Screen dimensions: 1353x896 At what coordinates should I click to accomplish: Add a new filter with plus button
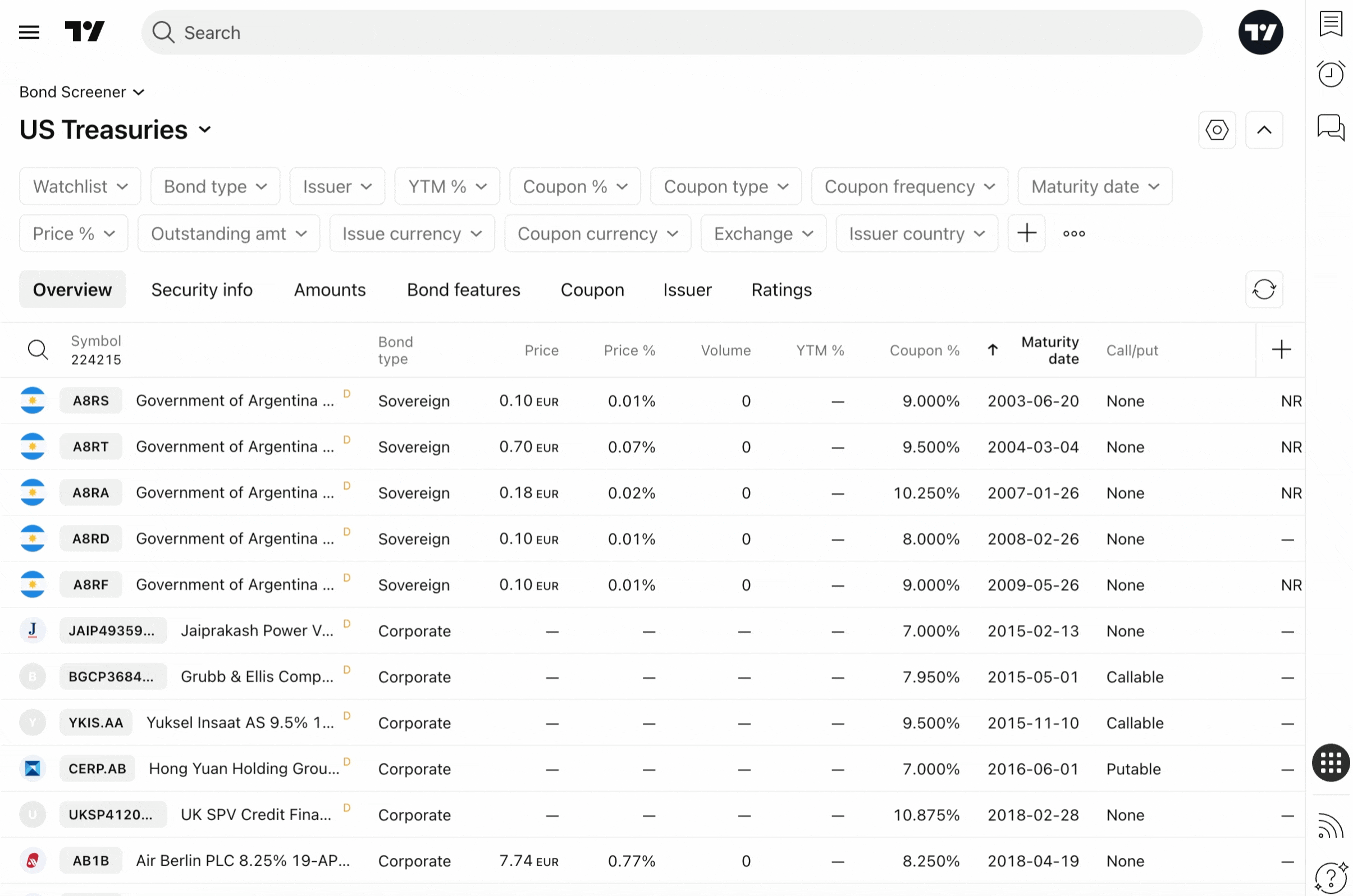coord(1026,233)
